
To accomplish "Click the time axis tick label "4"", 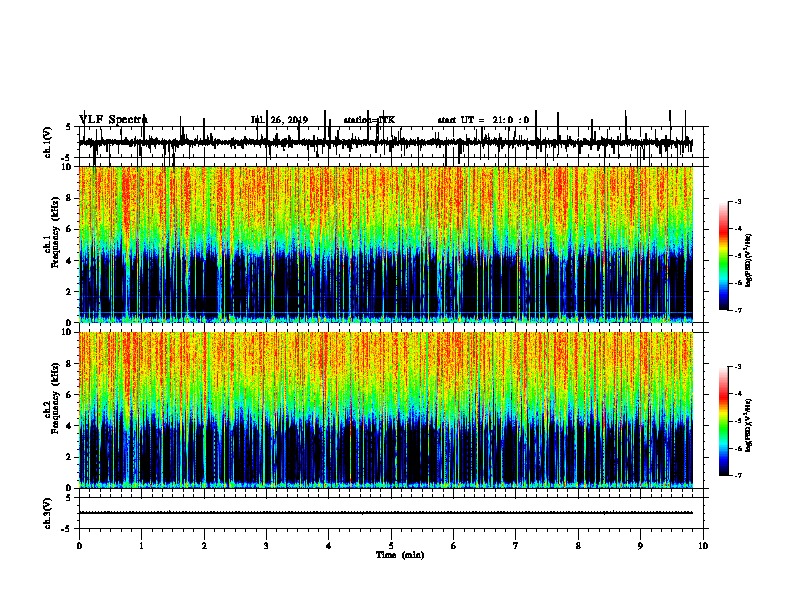I will click(329, 546).
